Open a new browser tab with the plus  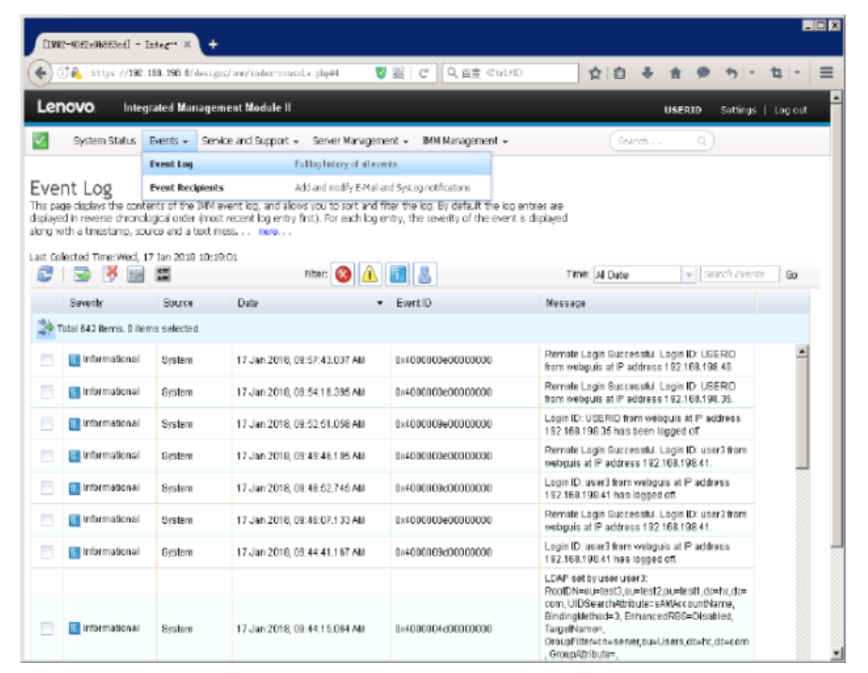pos(213,44)
